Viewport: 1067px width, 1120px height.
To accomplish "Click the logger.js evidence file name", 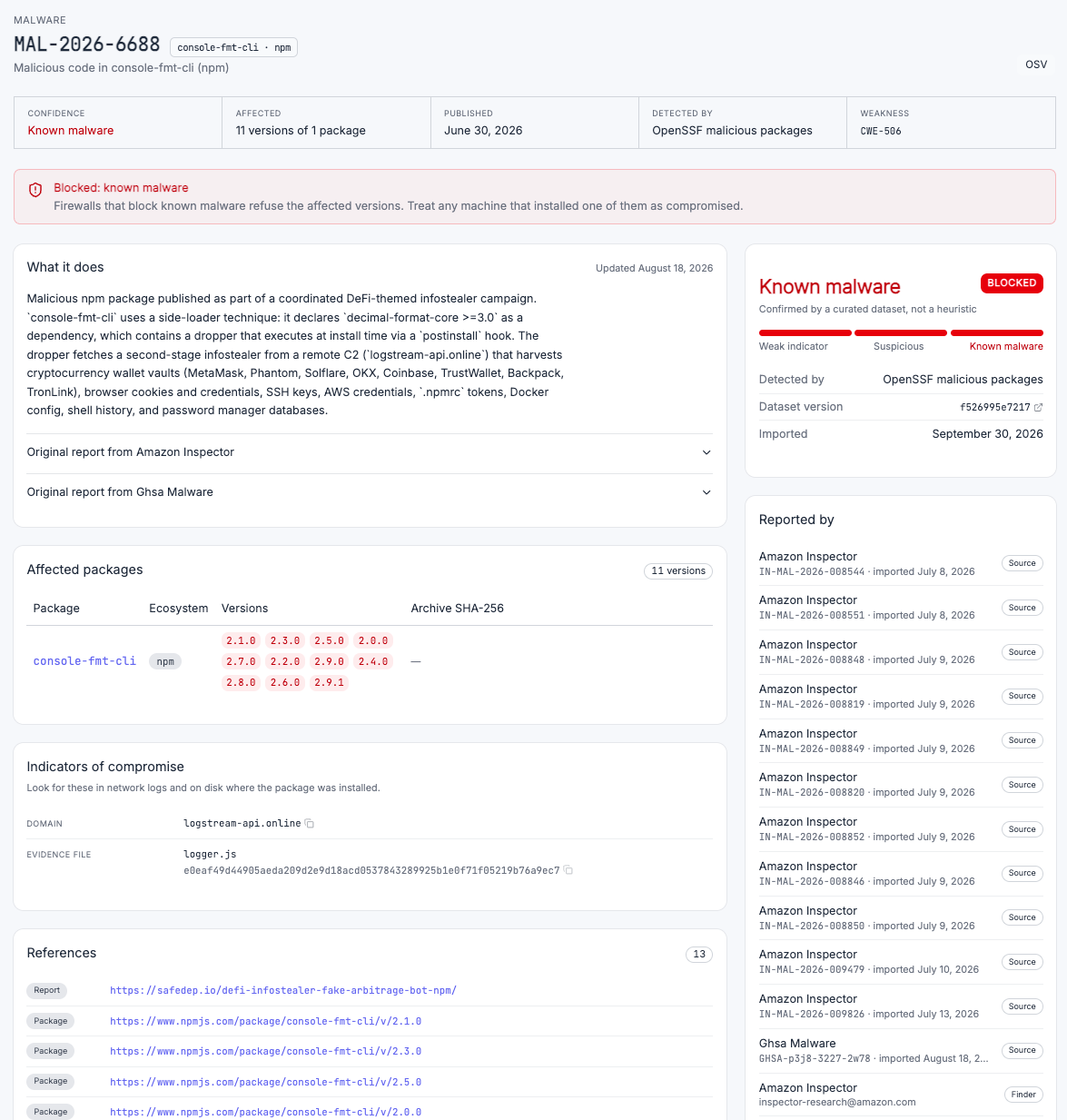I will tap(210, 854).
